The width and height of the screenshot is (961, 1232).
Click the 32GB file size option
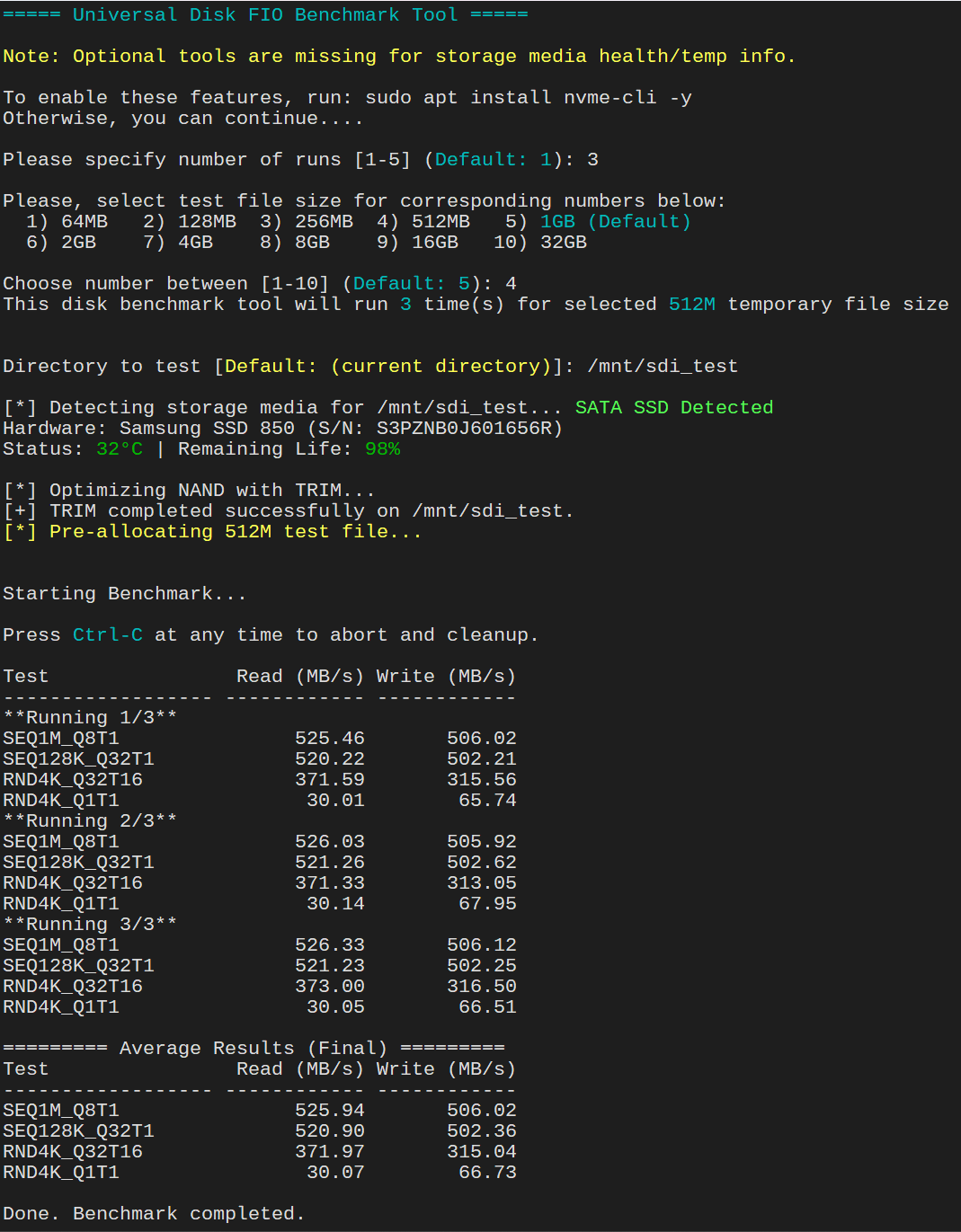(x=563, y=242)
